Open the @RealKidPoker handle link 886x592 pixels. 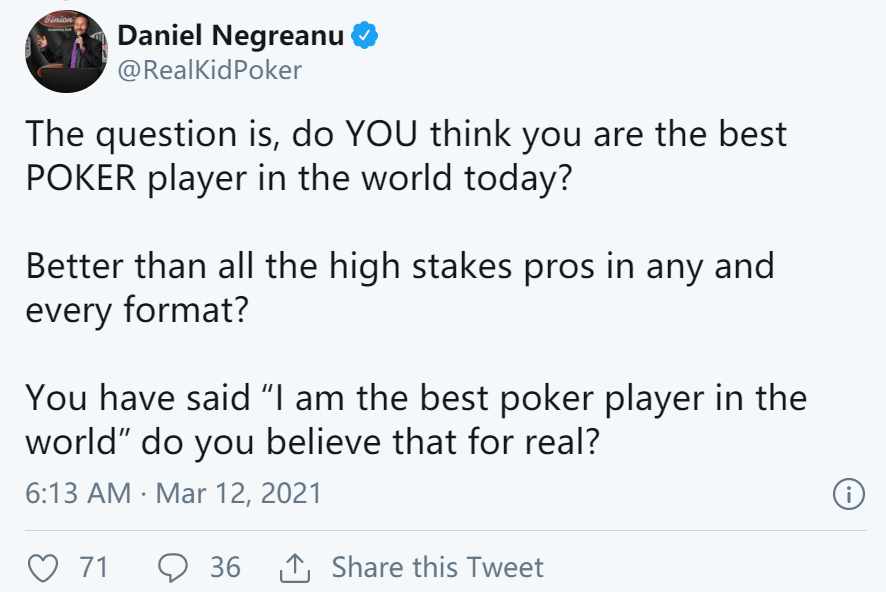(x=210, y=71)
